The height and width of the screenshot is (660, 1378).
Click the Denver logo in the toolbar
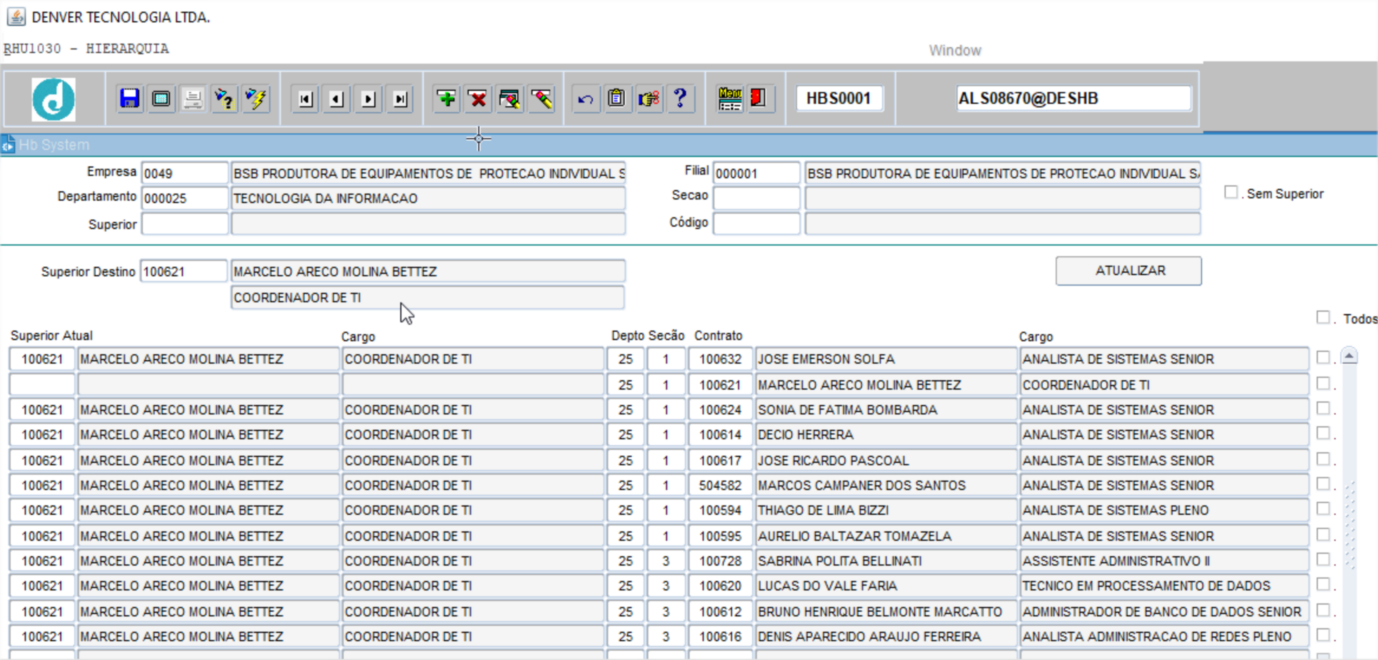53,99
